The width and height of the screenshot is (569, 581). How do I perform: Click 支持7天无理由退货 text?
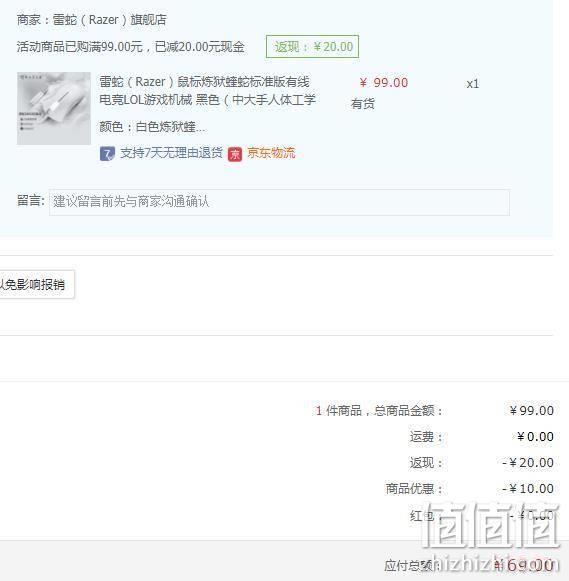[x=171, y=153]
